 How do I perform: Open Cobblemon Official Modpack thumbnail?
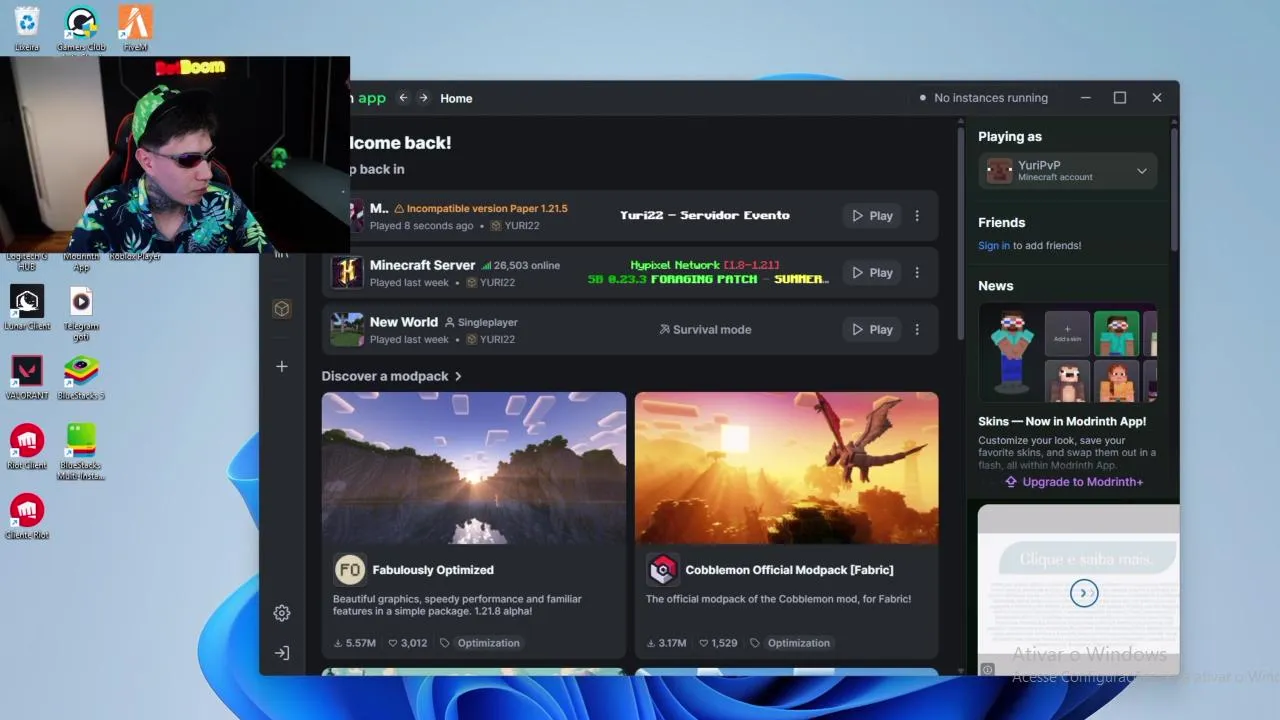pos(786,468)
